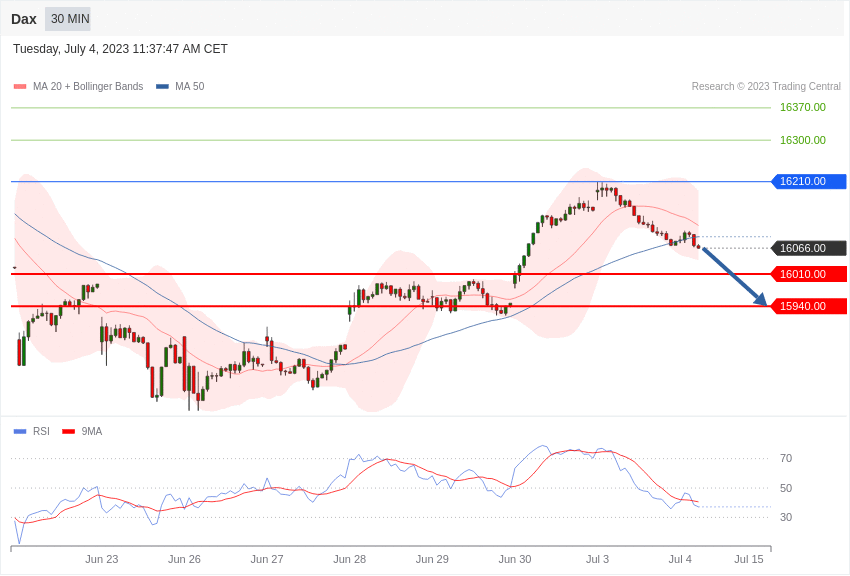Toggle MA 20 + Bollinger Bands legend
The image size is (850, 576).
click(x=79, y=86)
